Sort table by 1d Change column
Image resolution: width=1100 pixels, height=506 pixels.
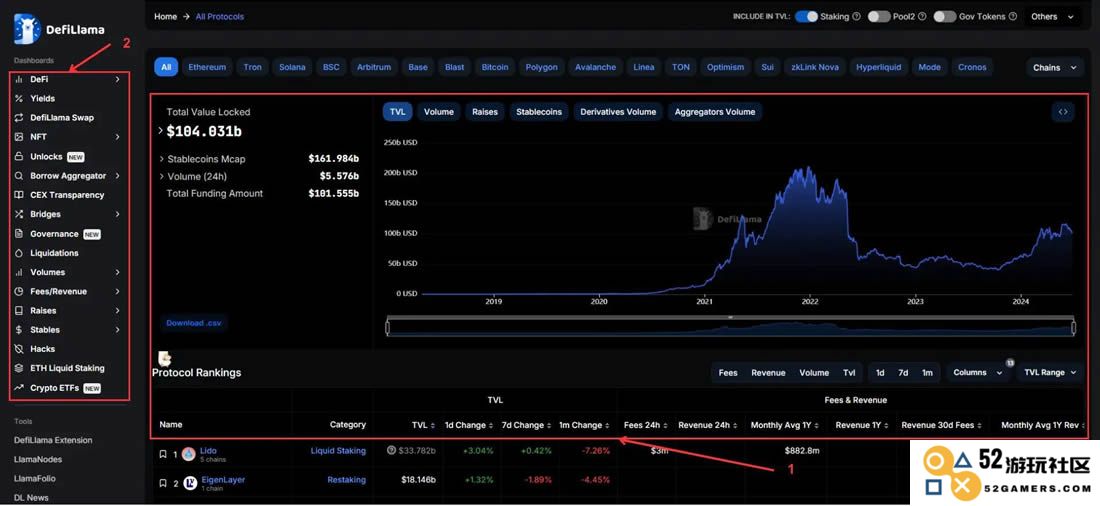[x=469, y=425]
